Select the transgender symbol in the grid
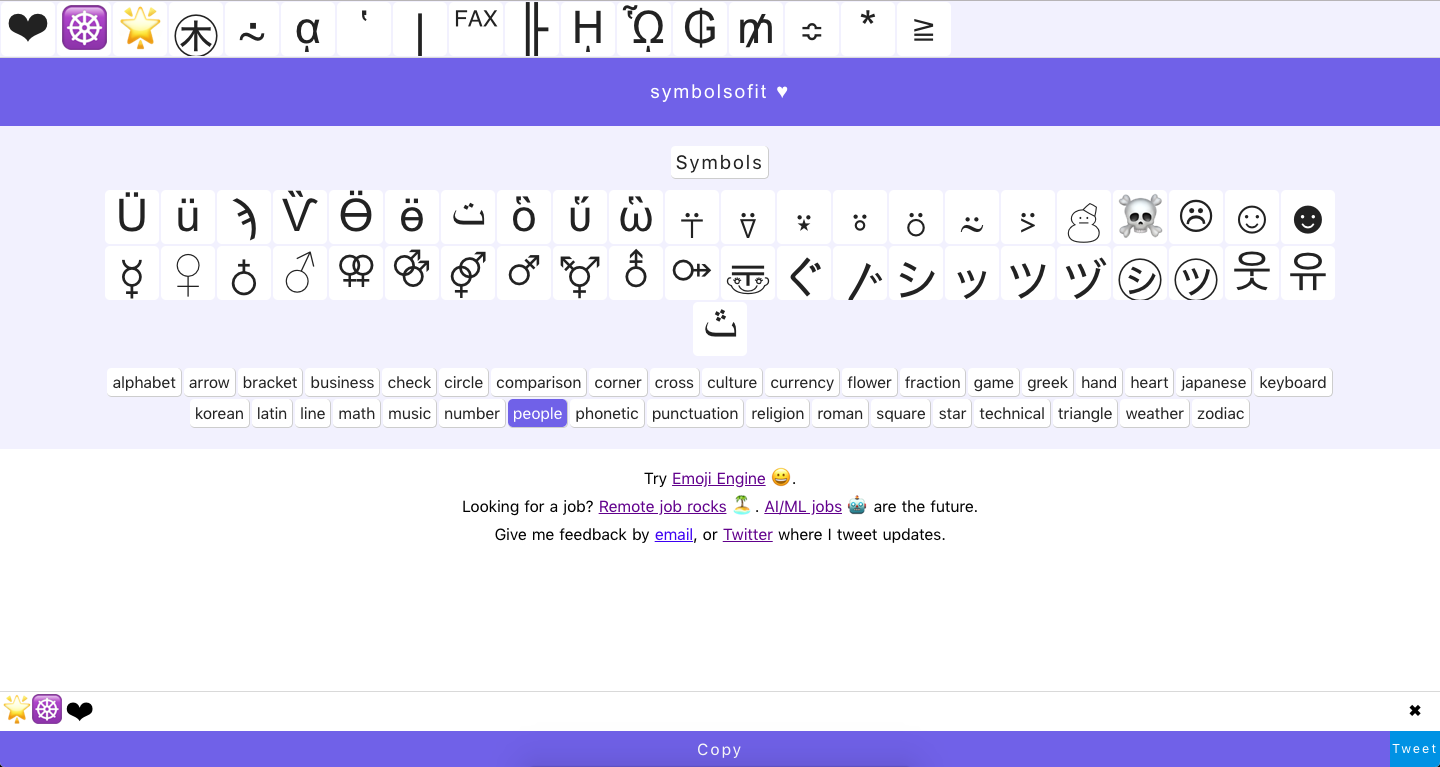The image size is (1440, 767). [x=580, y=273]
